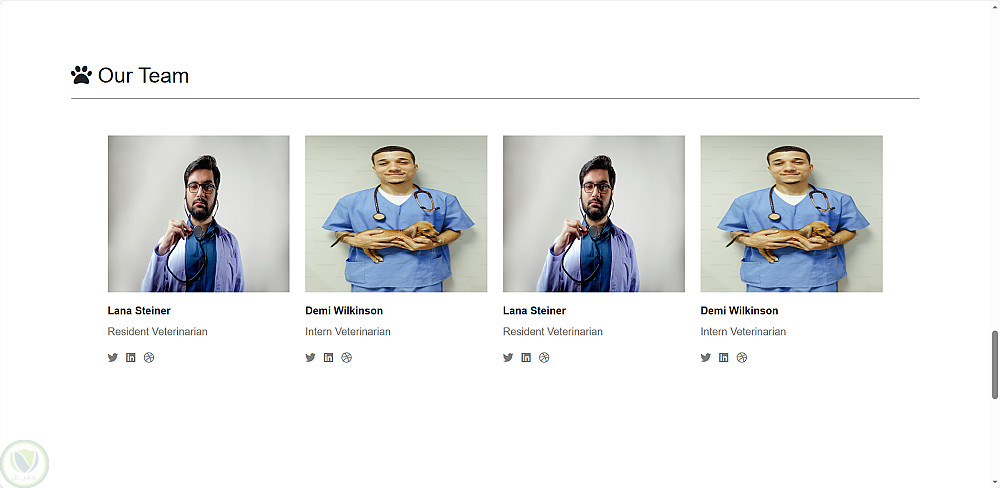Open first Lana Steiner's Twitter icon
The width and height of the screenshot is (1000, 488).
point(113,357)
